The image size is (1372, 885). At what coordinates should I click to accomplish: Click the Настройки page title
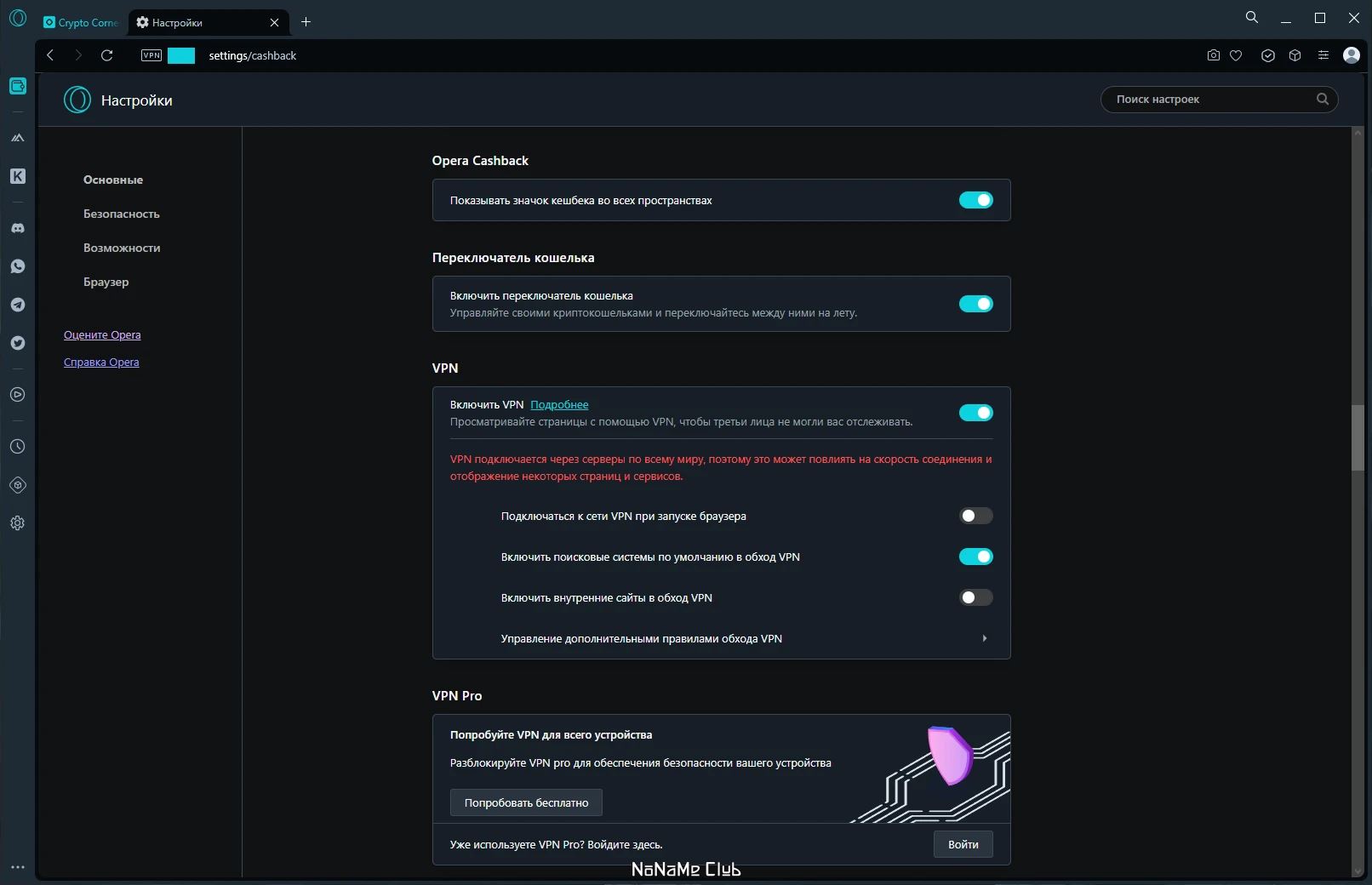coord(137,100)
